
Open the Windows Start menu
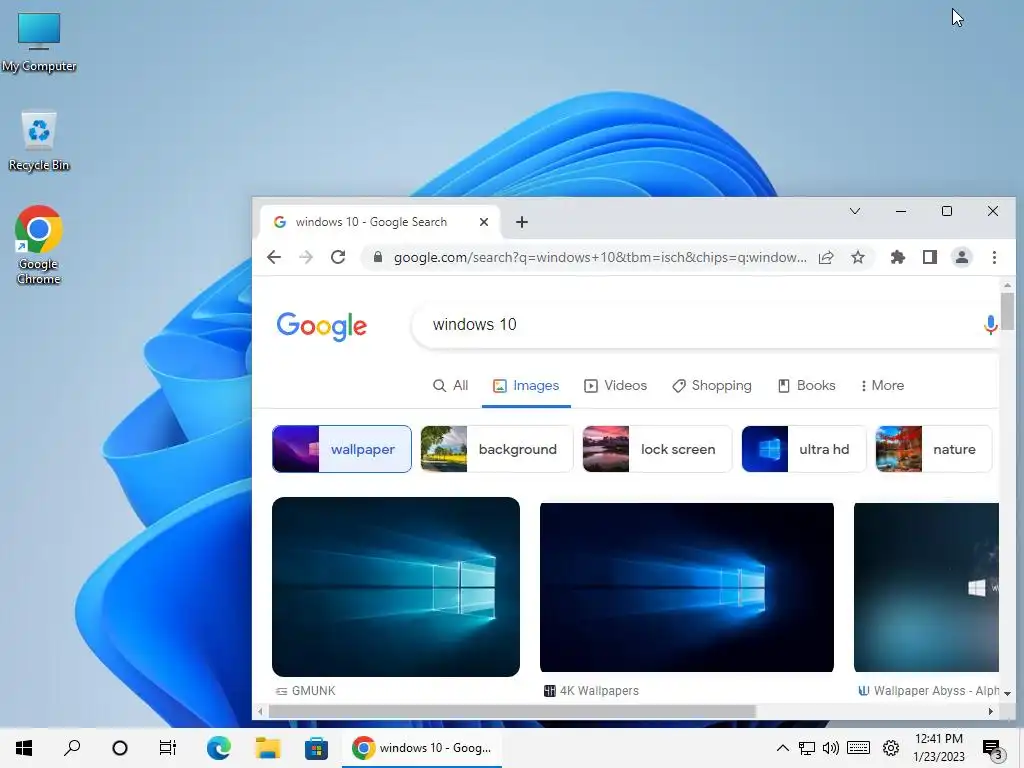click(x=24, y=748)
